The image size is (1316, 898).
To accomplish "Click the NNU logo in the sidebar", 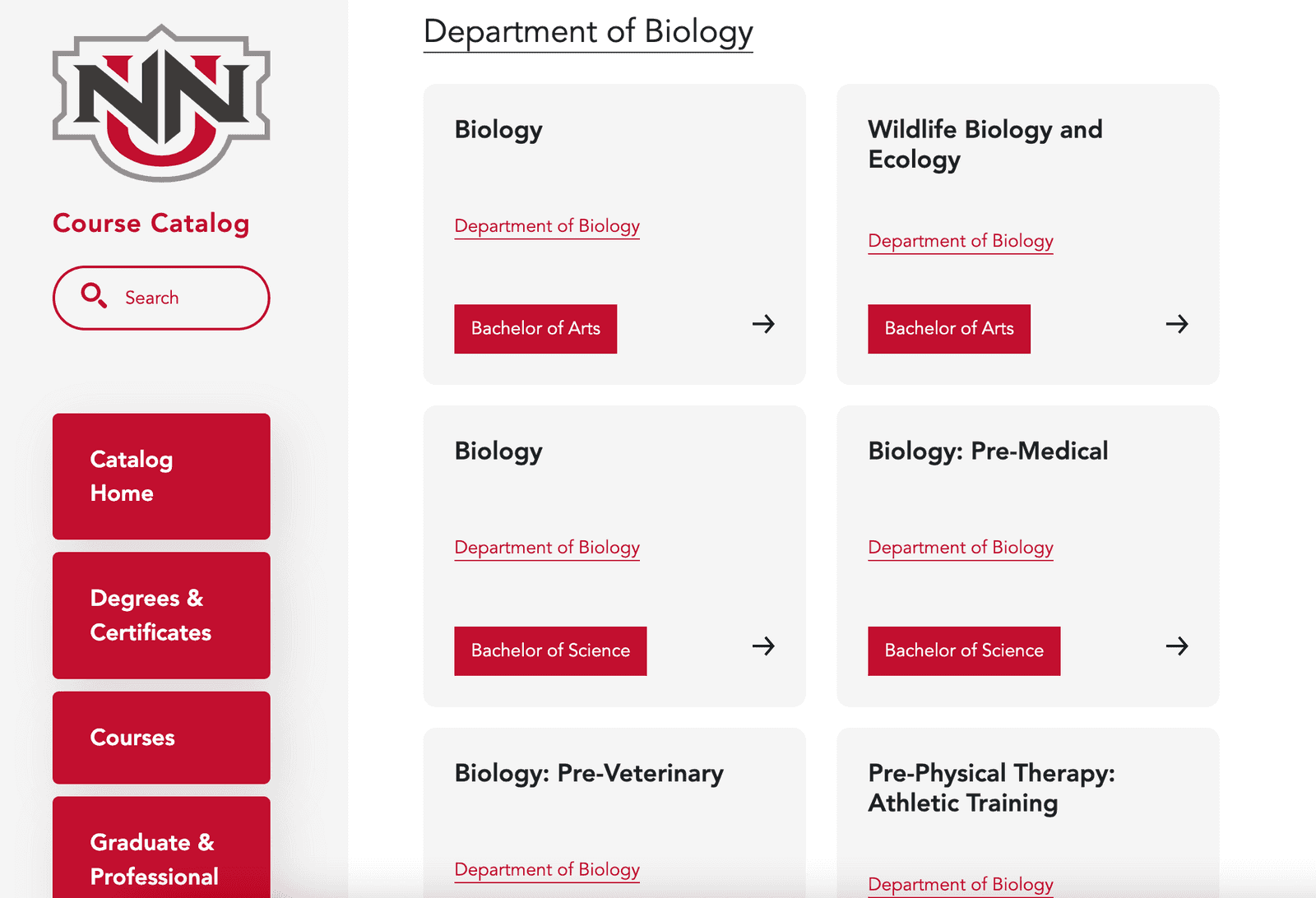I will (161, 104).
